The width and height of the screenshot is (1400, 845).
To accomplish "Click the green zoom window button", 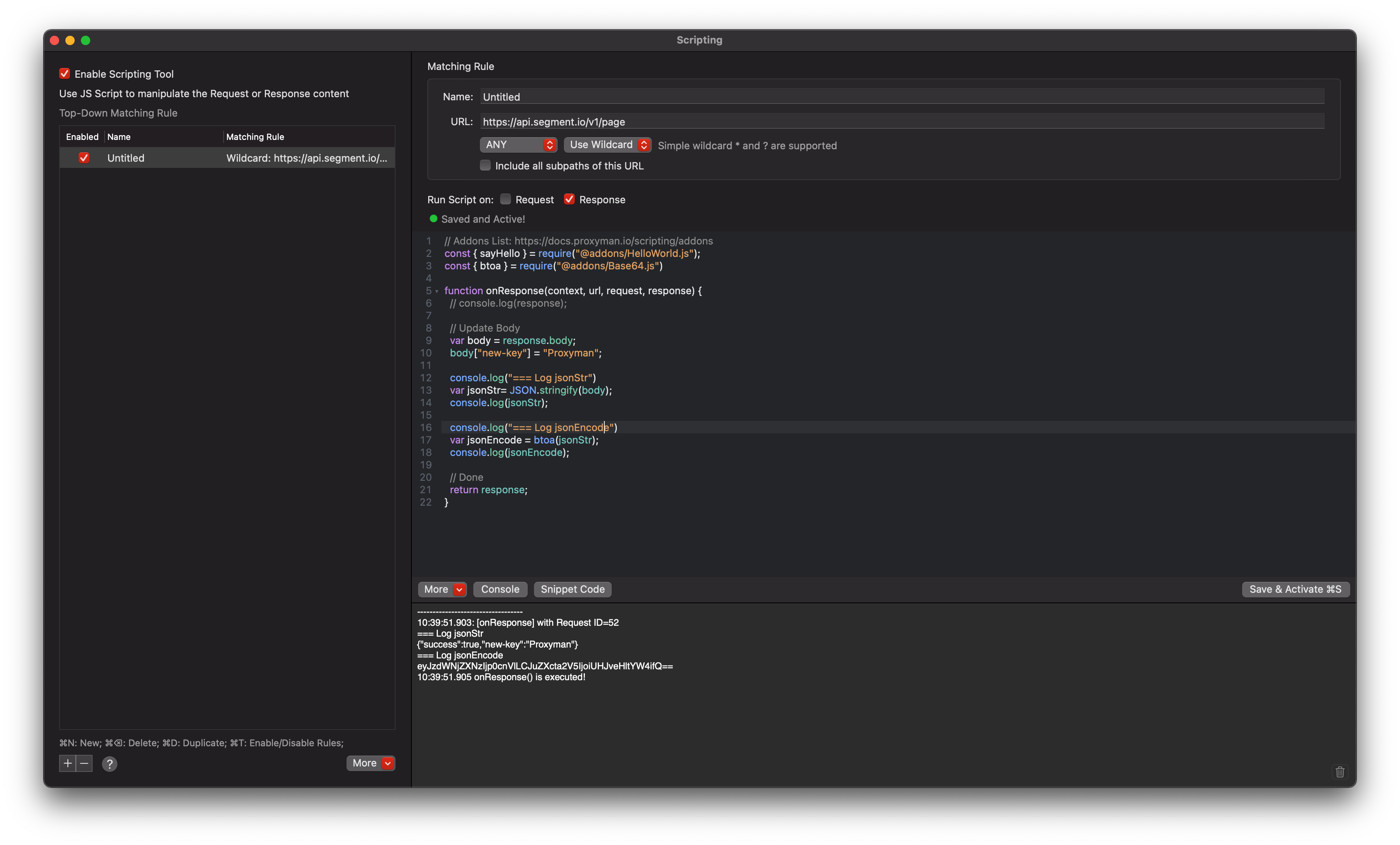I will click(86, 40).
